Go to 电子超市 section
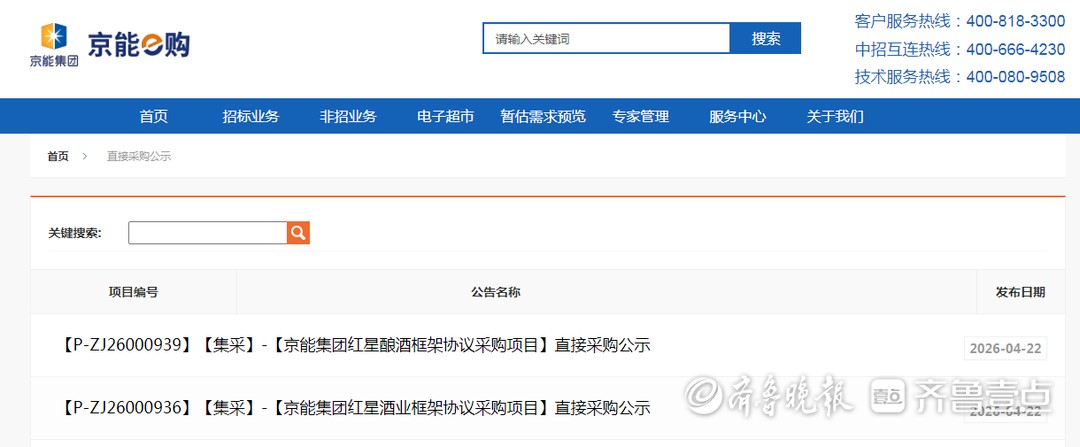Viewport: 1080px width, 447px height. pos(445,117)
